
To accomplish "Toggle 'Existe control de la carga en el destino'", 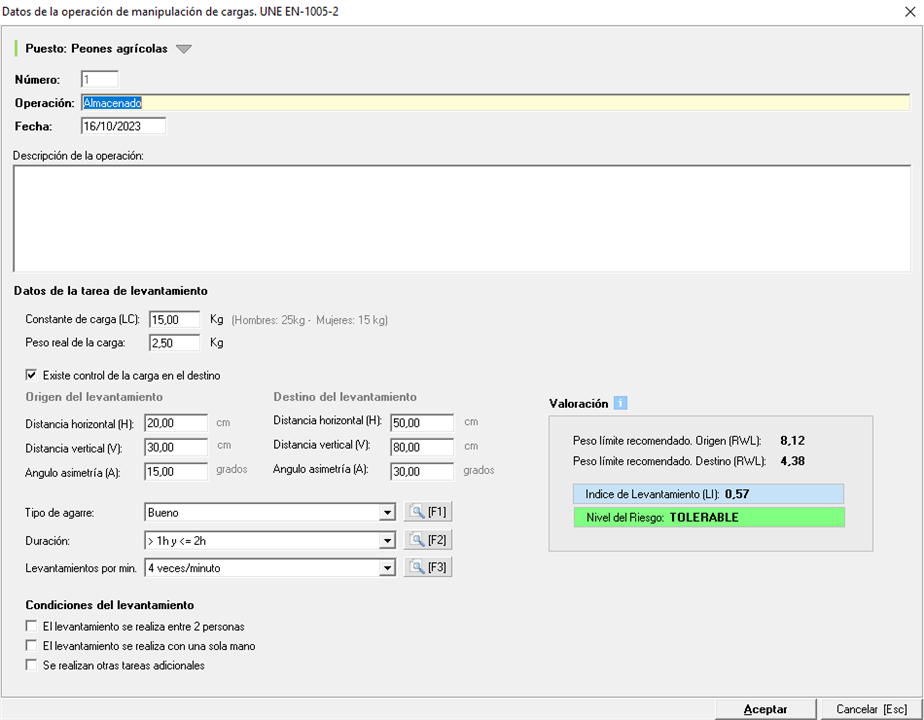I will [x=31, y=376].
